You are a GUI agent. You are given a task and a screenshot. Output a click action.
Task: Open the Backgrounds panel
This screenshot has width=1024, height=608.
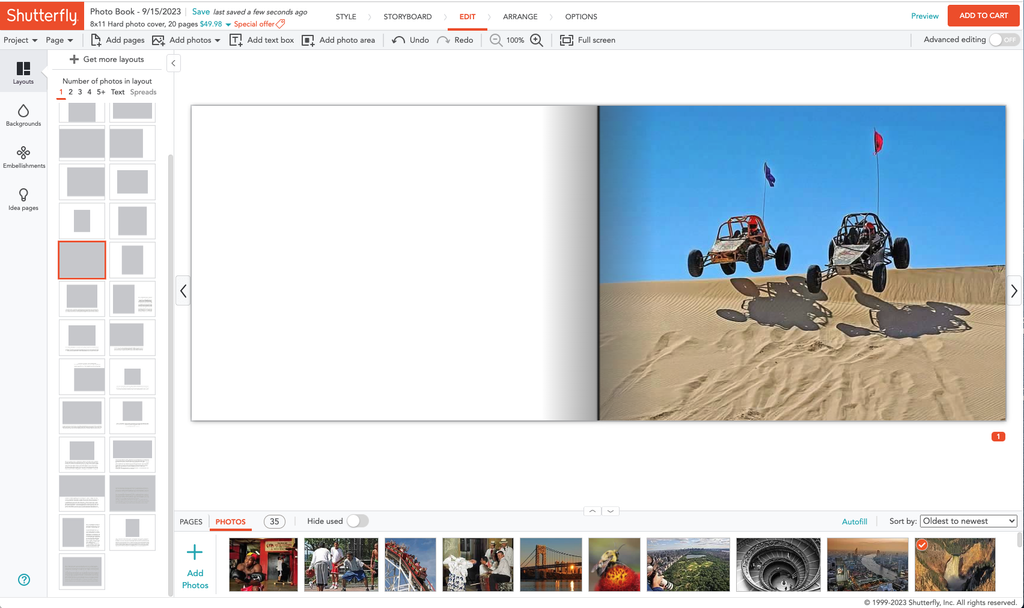[22, 116]
